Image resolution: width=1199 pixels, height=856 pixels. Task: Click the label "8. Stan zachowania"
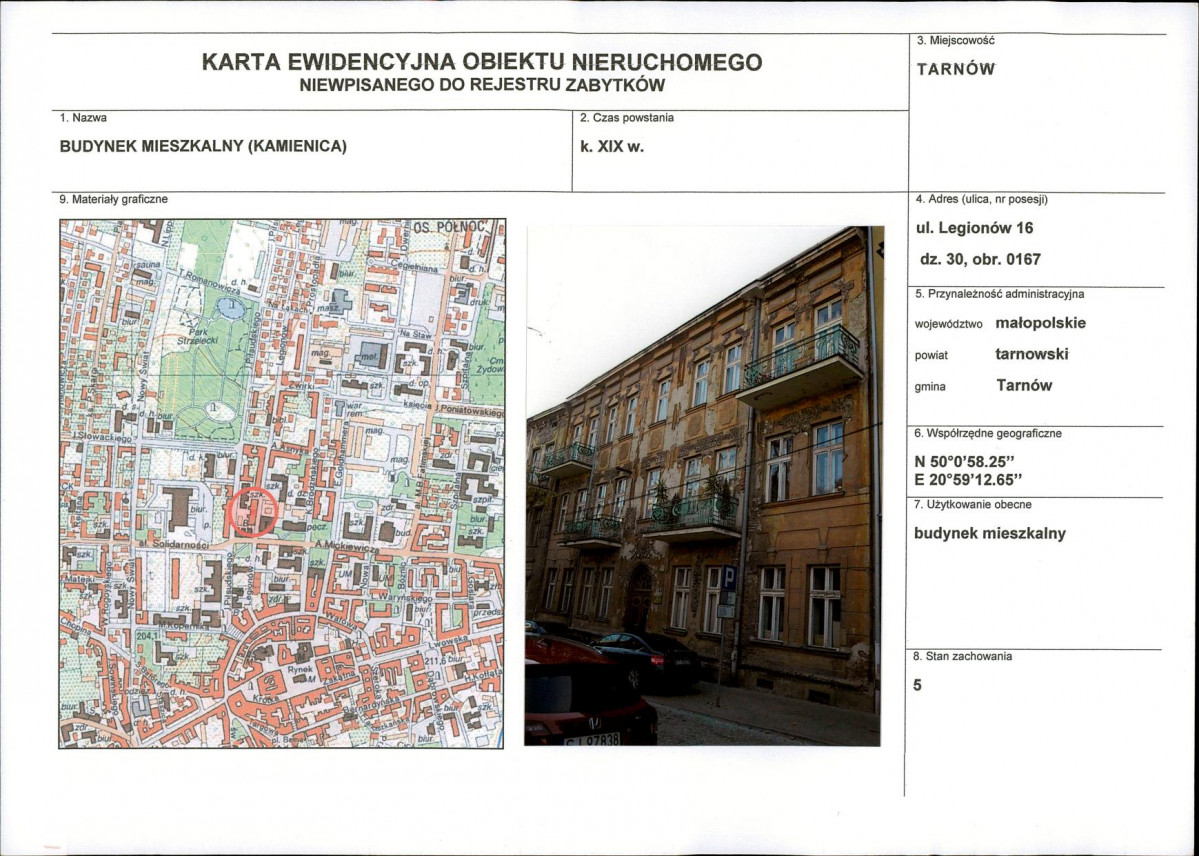[x=963, y=656]
